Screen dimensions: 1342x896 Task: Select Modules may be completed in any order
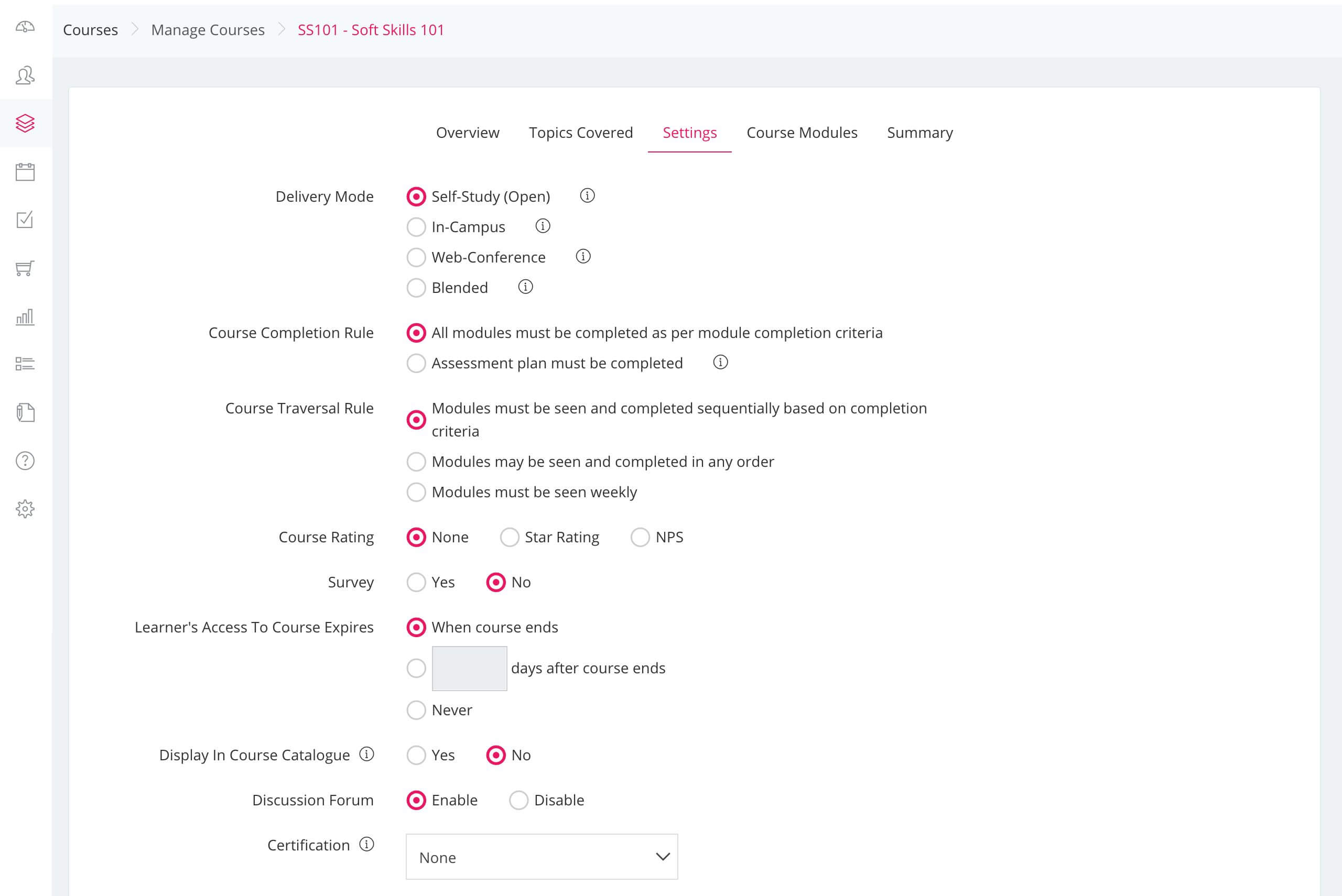(416, 461)
